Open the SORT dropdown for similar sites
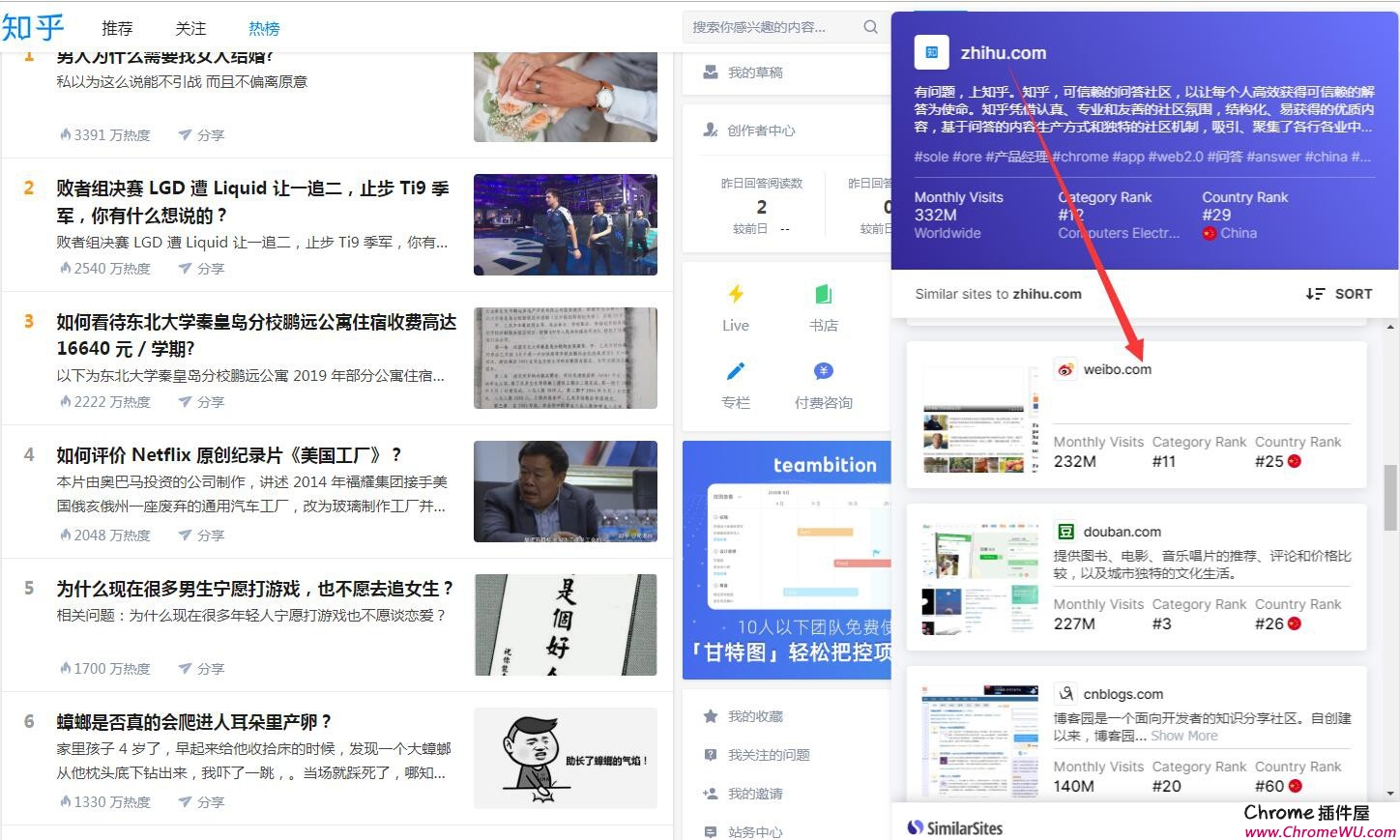The image size is (1400, 840). tap(1339, 294)
